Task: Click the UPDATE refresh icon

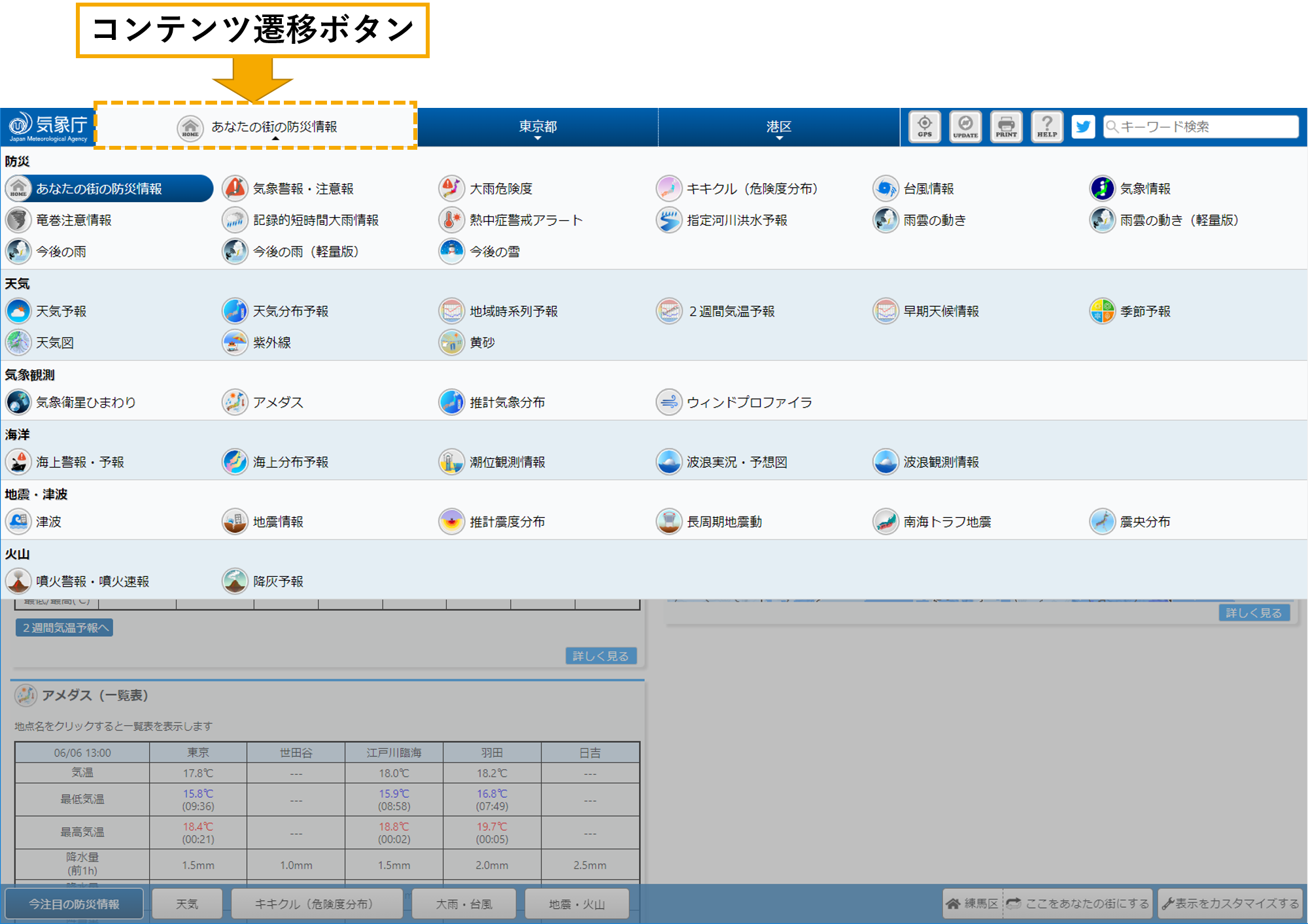Action: [965, 127]
